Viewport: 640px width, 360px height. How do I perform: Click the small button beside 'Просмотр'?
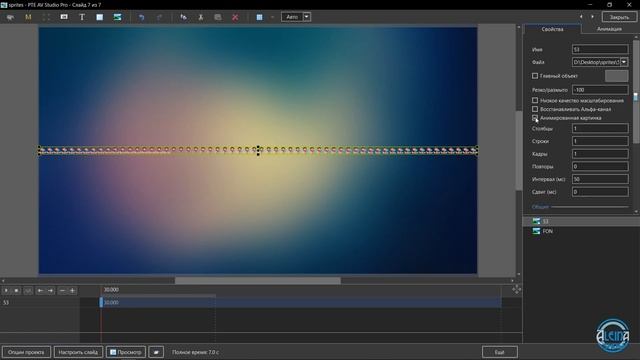click(156, 352)
